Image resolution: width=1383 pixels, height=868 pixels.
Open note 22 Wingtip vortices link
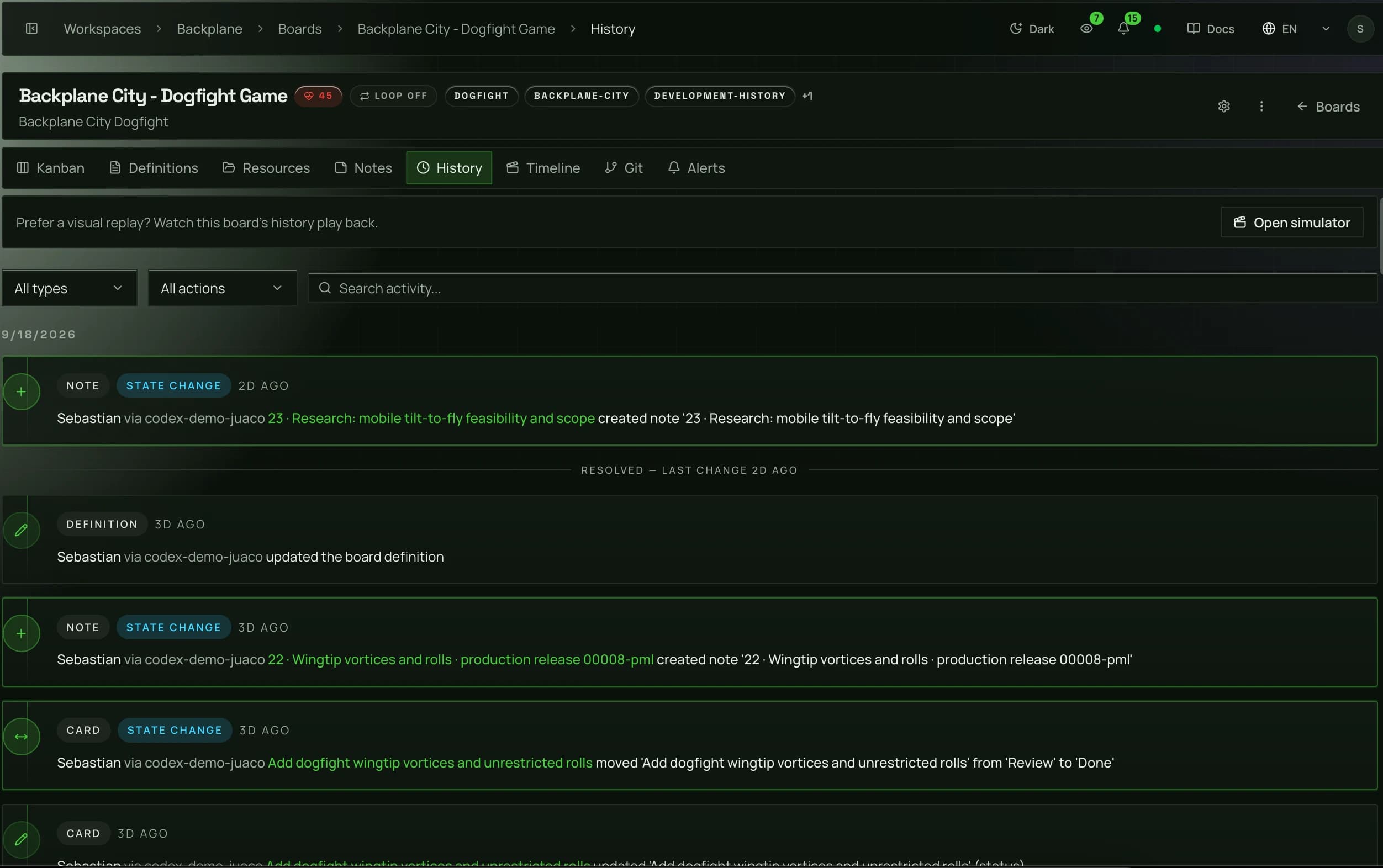pos(461,660)
